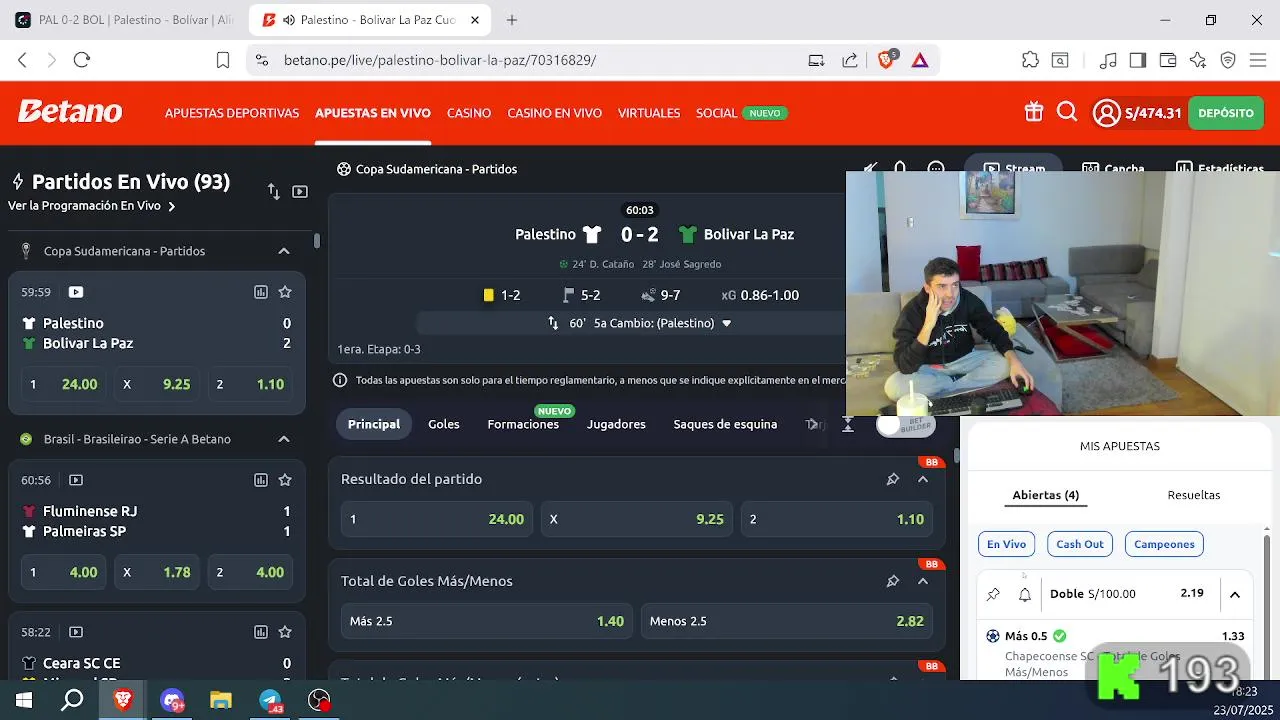
Task: Open CASINO EN VIVO in the top menu
Action: click(554, 113)
